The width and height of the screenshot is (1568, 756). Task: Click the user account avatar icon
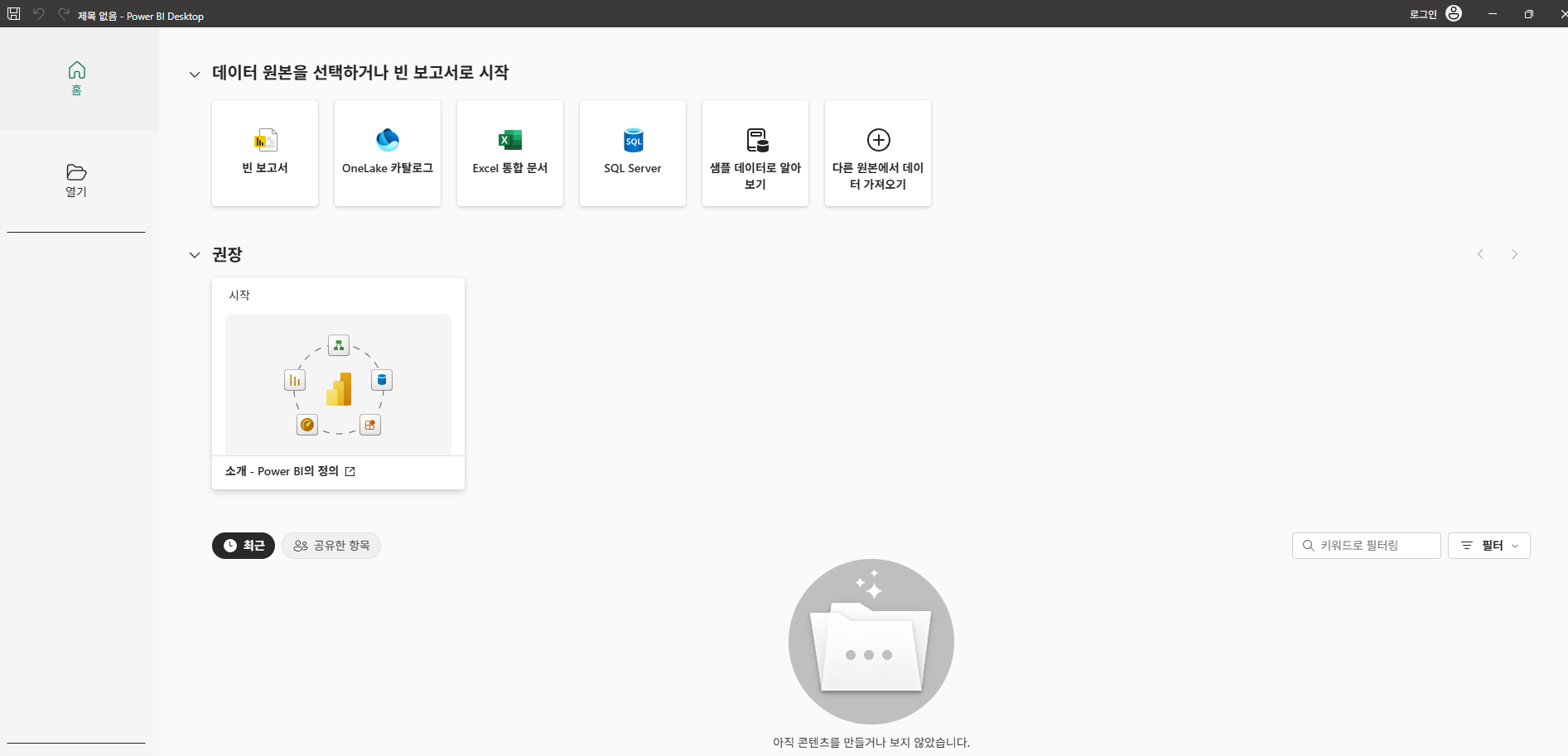pyautogui.click(x=1454, y=13)
